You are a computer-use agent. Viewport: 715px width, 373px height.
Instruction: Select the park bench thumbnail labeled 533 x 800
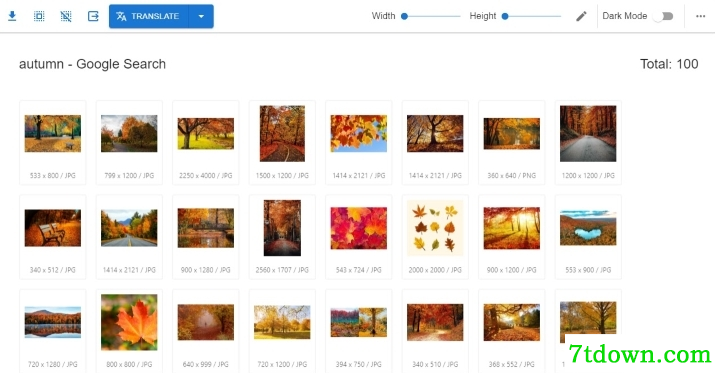pos(53,134)
